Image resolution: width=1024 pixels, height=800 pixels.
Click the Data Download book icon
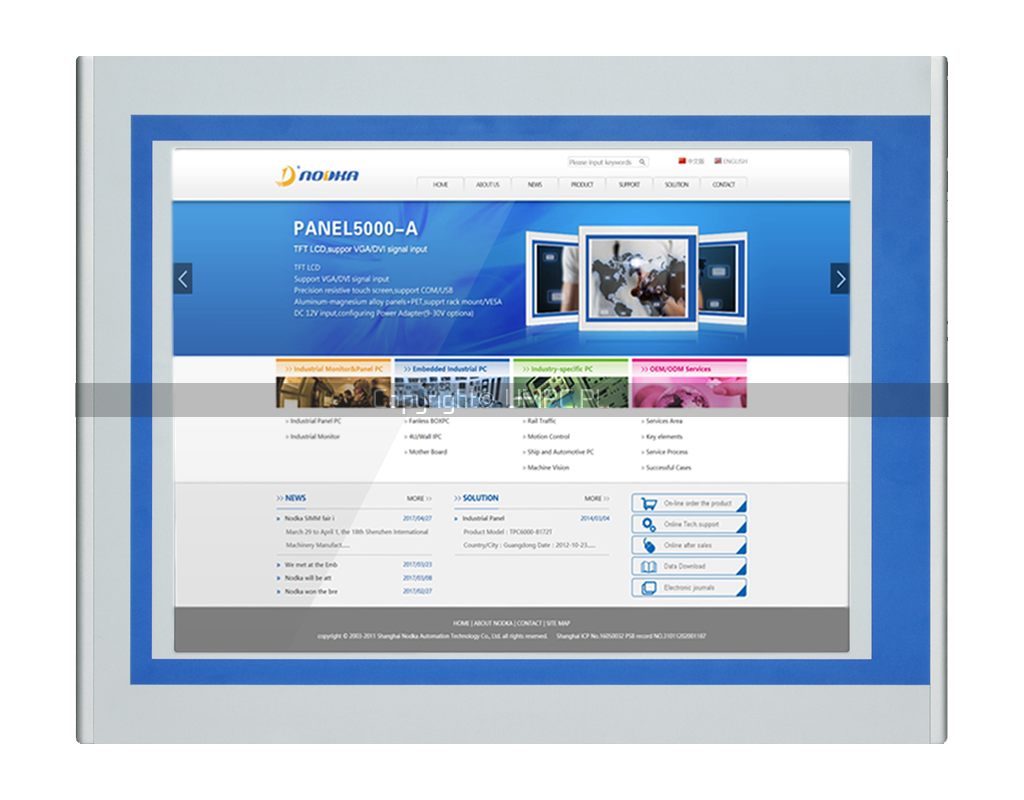click(x=649, y=566)
